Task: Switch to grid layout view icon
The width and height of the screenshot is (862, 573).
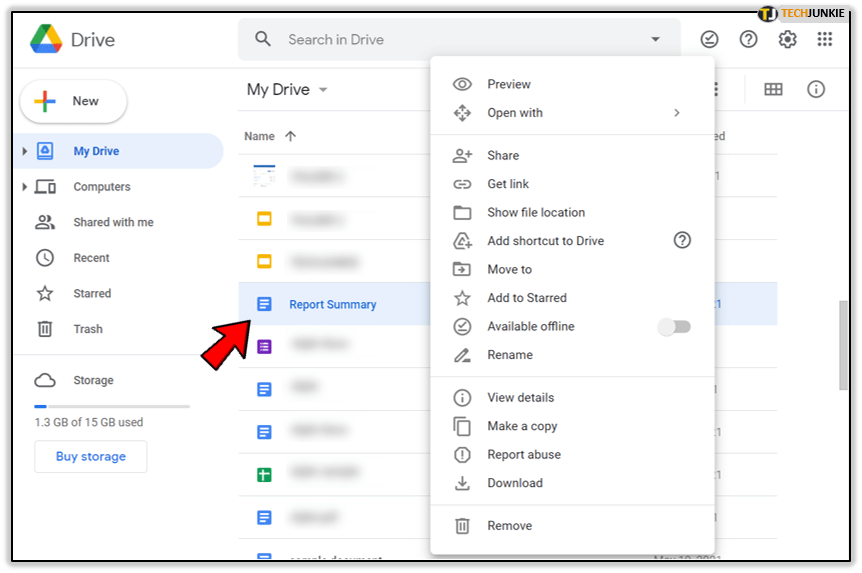Action: pos(773,90)
